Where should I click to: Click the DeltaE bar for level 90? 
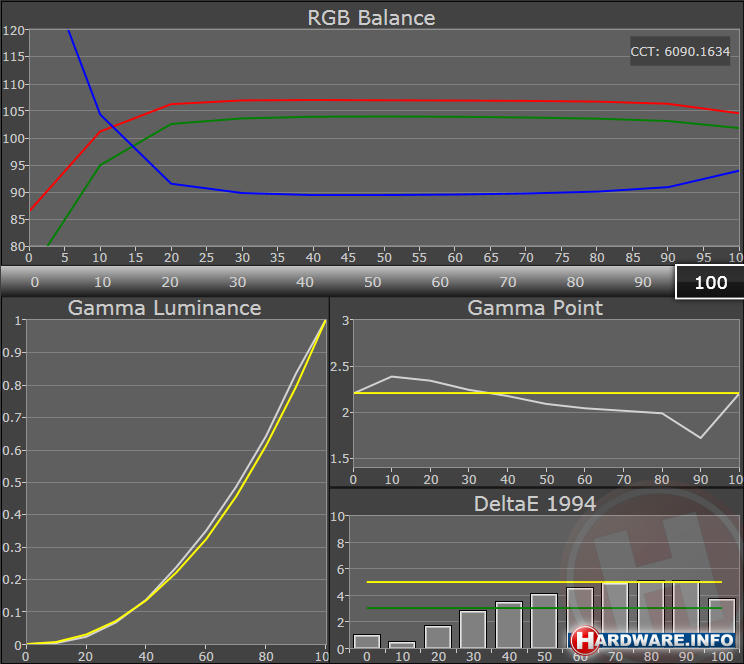tap(687, 615)
